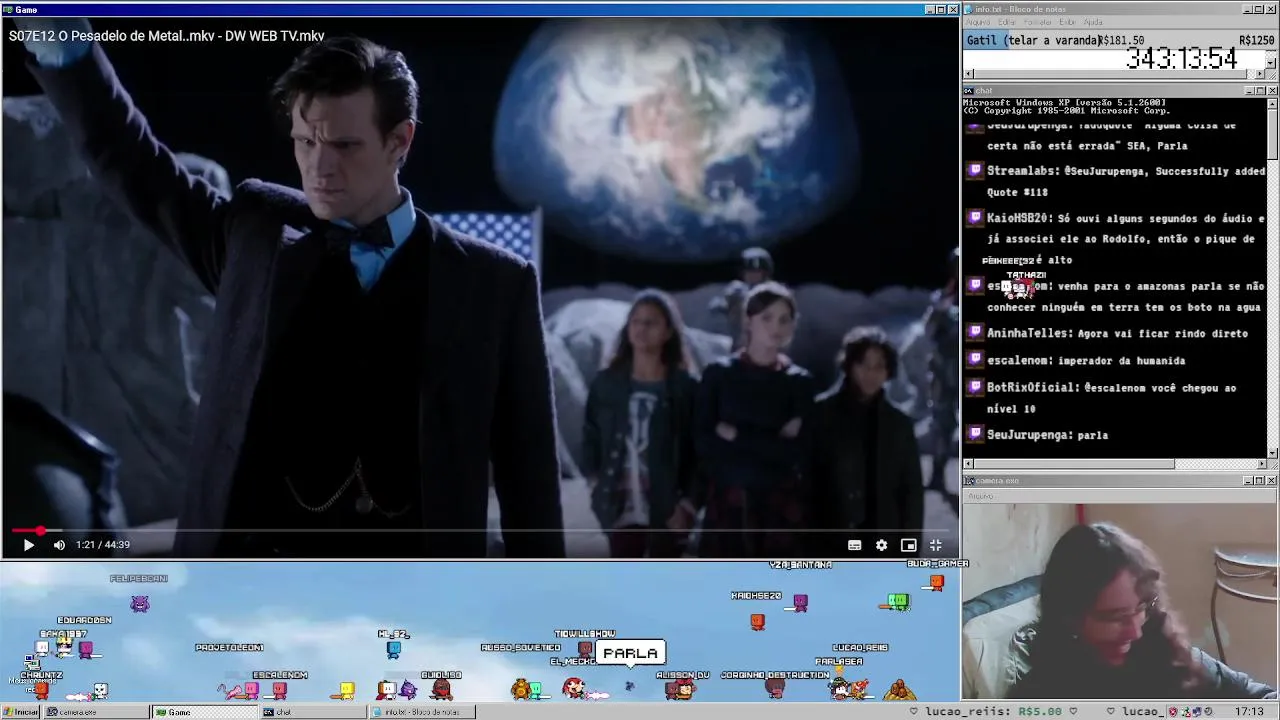This screenshot has height=720, width=1280.
Task: Click the red shield tray icon
Action: click(1174, 712)
